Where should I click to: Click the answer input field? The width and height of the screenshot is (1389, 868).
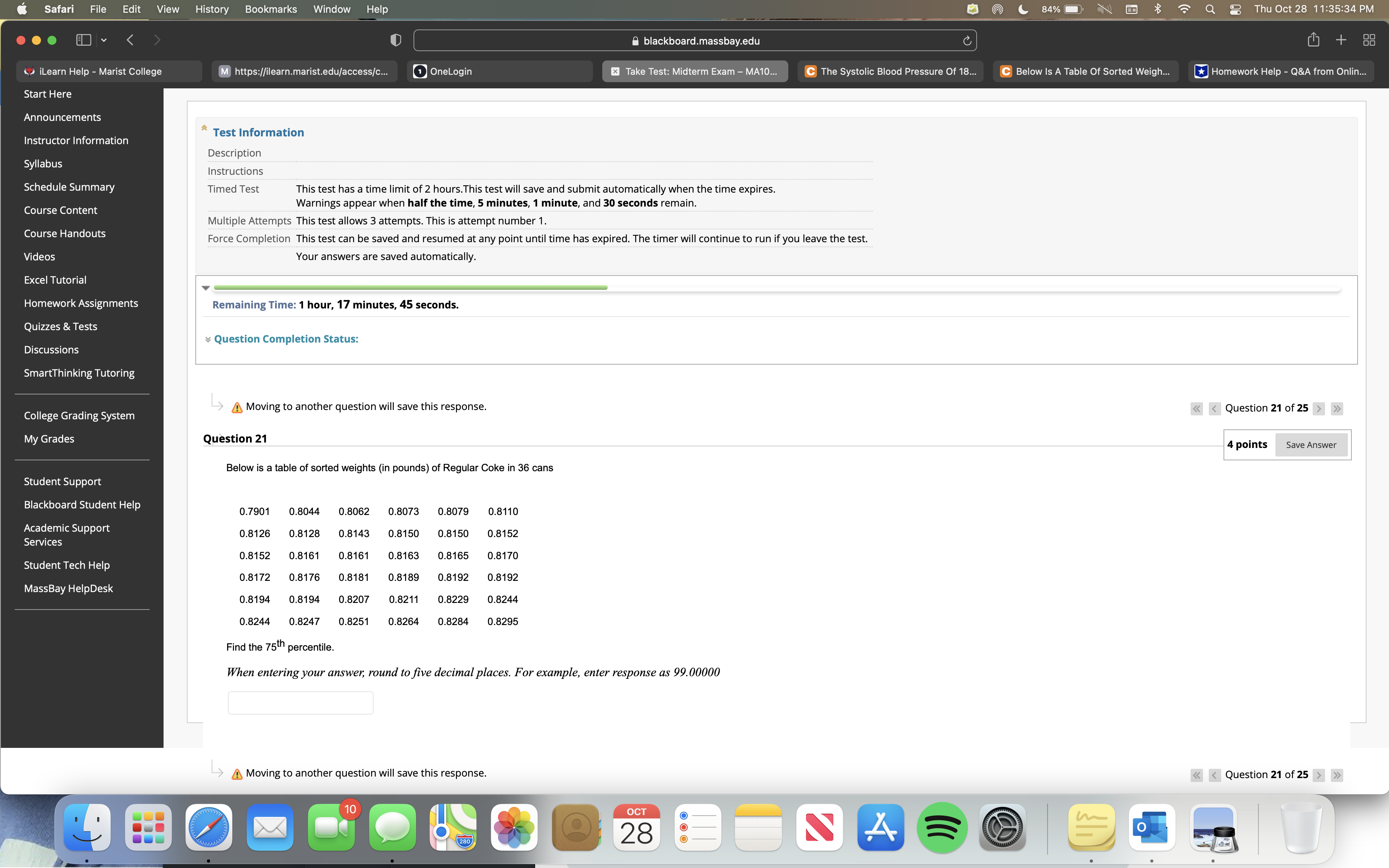point(300,703)
